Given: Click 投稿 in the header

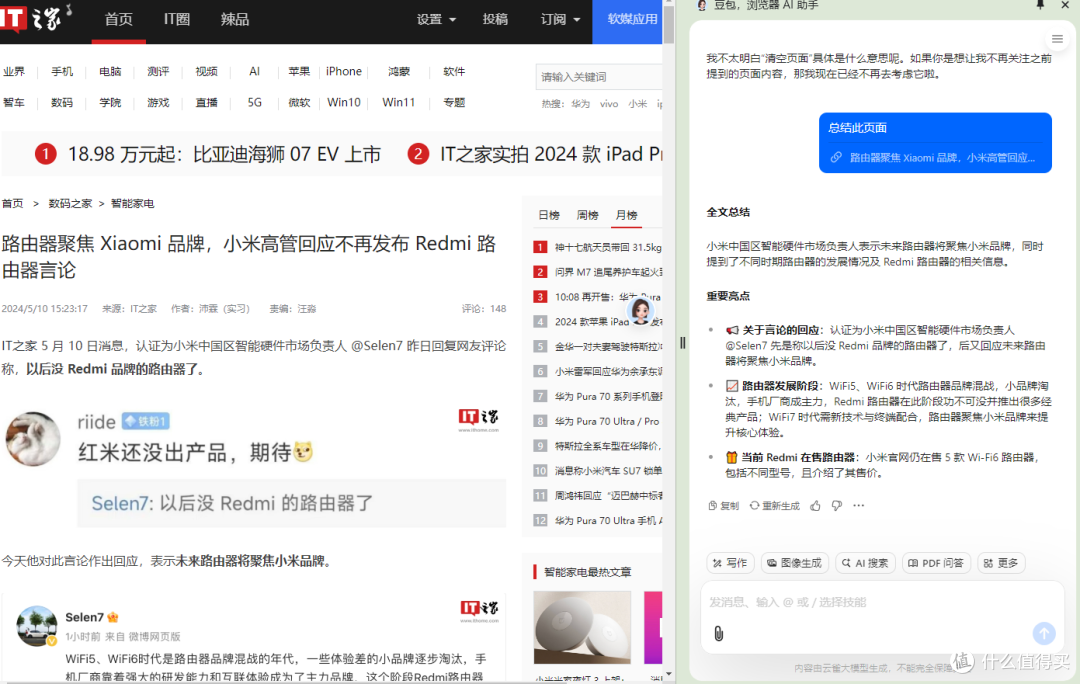Looking at the screenshot, I should point(495,19).
